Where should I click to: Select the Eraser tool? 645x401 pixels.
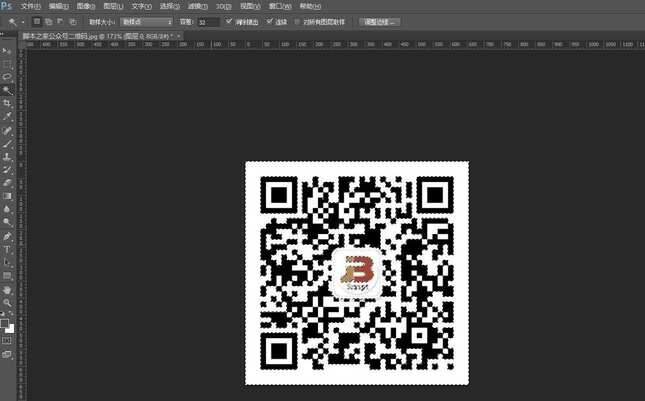pos(7,183)
